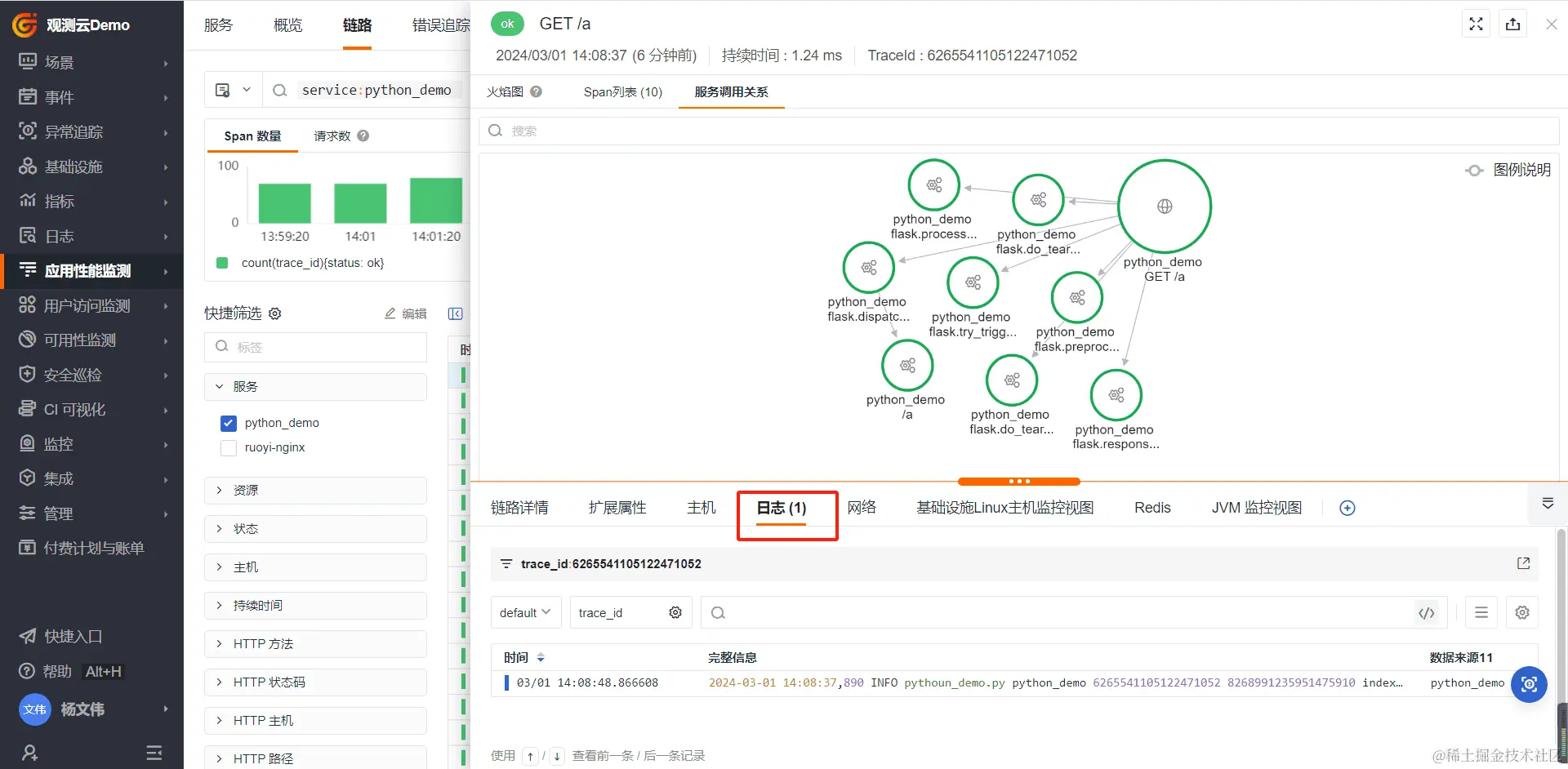Open quick filter settings gear

[275, 313]
